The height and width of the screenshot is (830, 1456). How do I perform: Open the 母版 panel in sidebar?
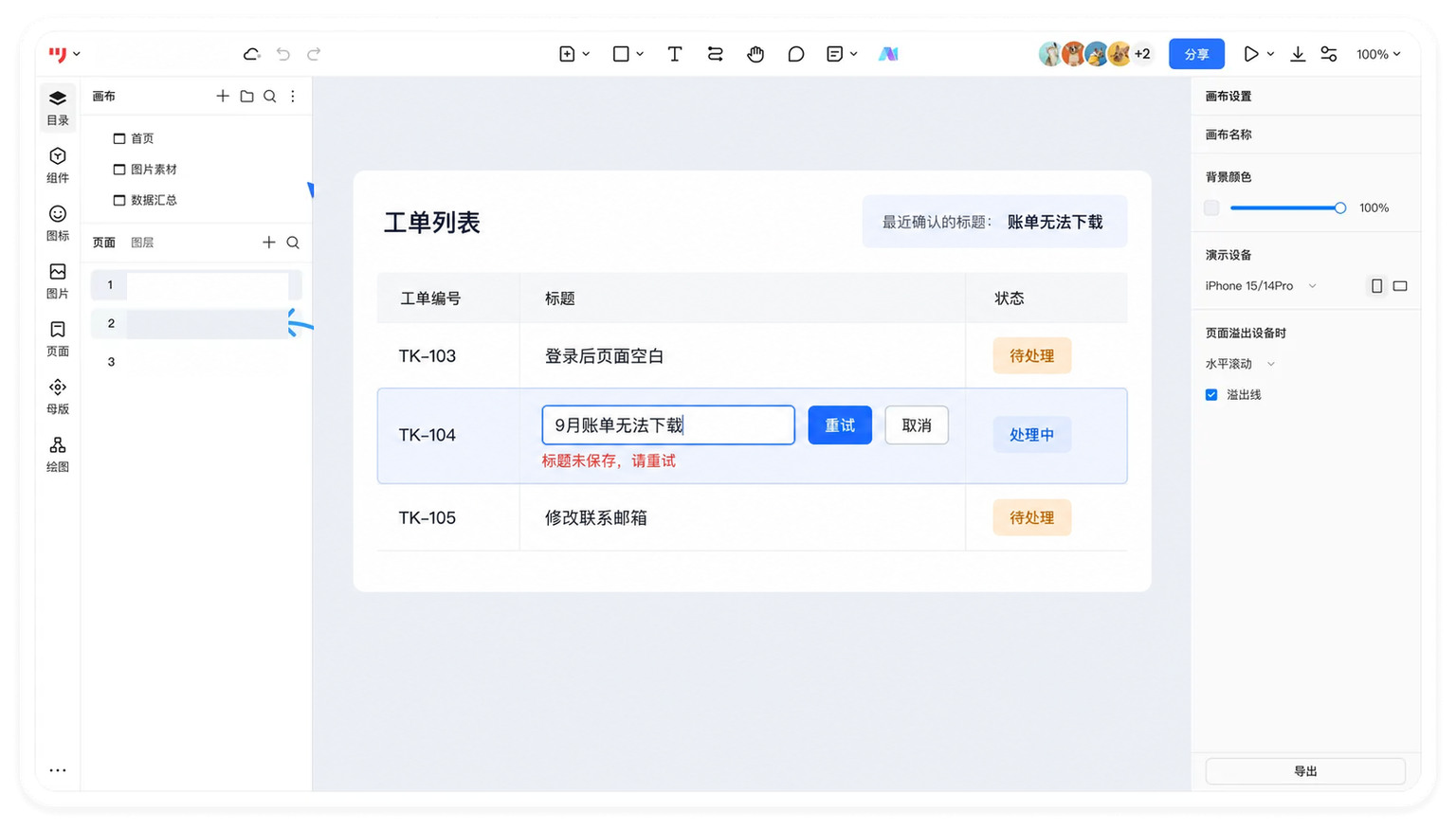click(58, 396)
